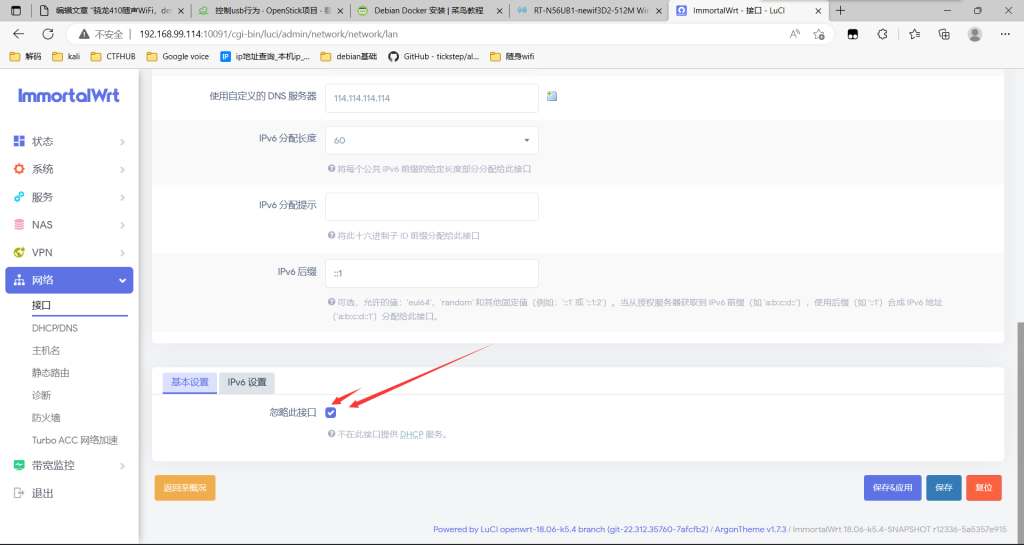The height and width of the screenshot is (545, 1024).
Task: Add this page to favorites with the star icon
Action: (819, 33)
